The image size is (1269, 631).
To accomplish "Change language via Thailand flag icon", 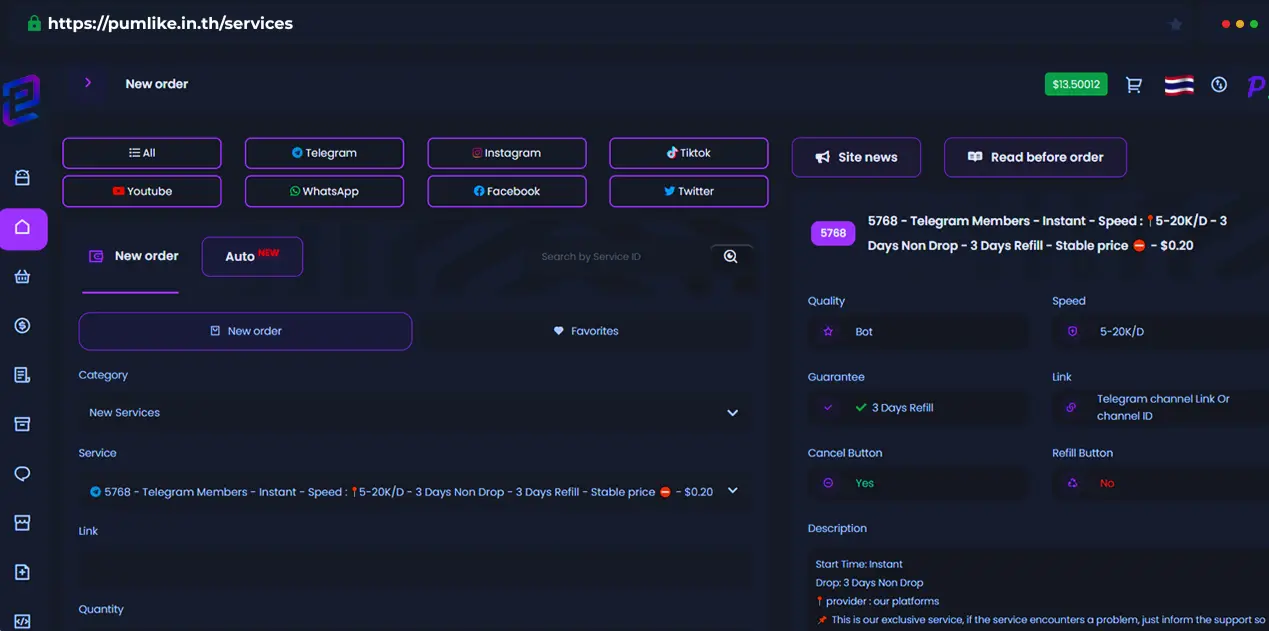I will (1179, 85).
